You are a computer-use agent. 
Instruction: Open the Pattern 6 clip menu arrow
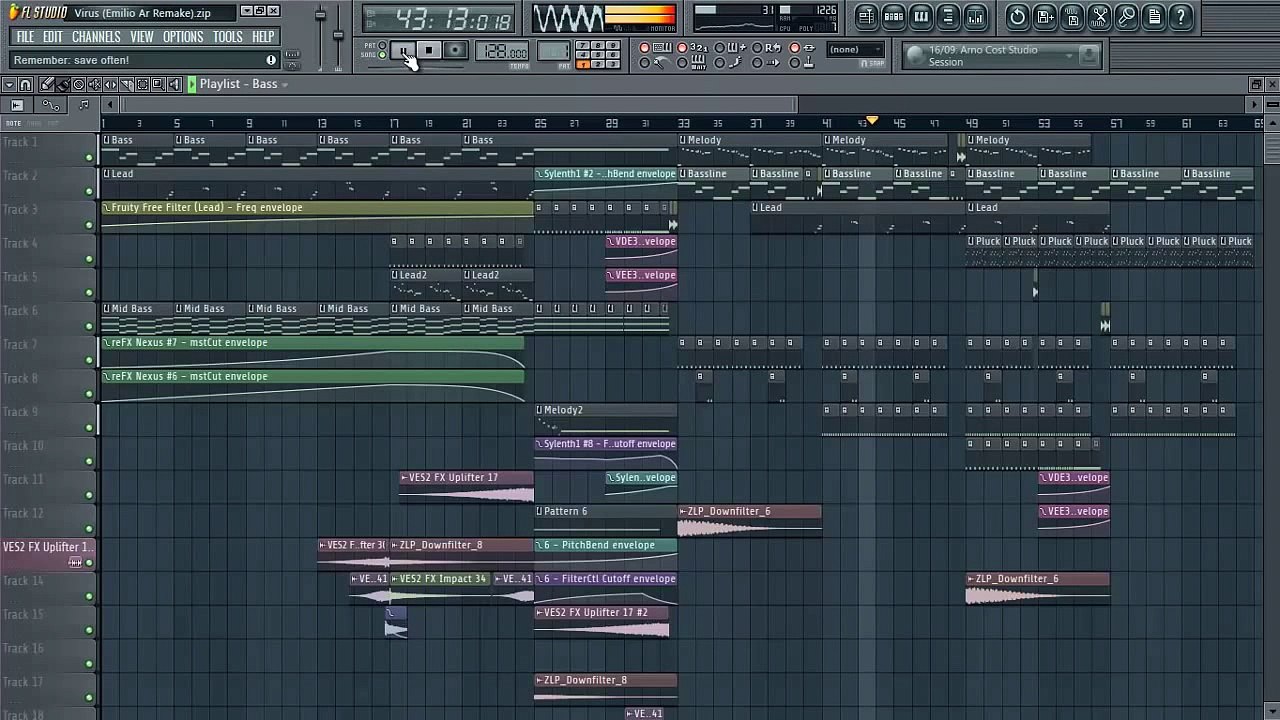(x=539, y=511)
